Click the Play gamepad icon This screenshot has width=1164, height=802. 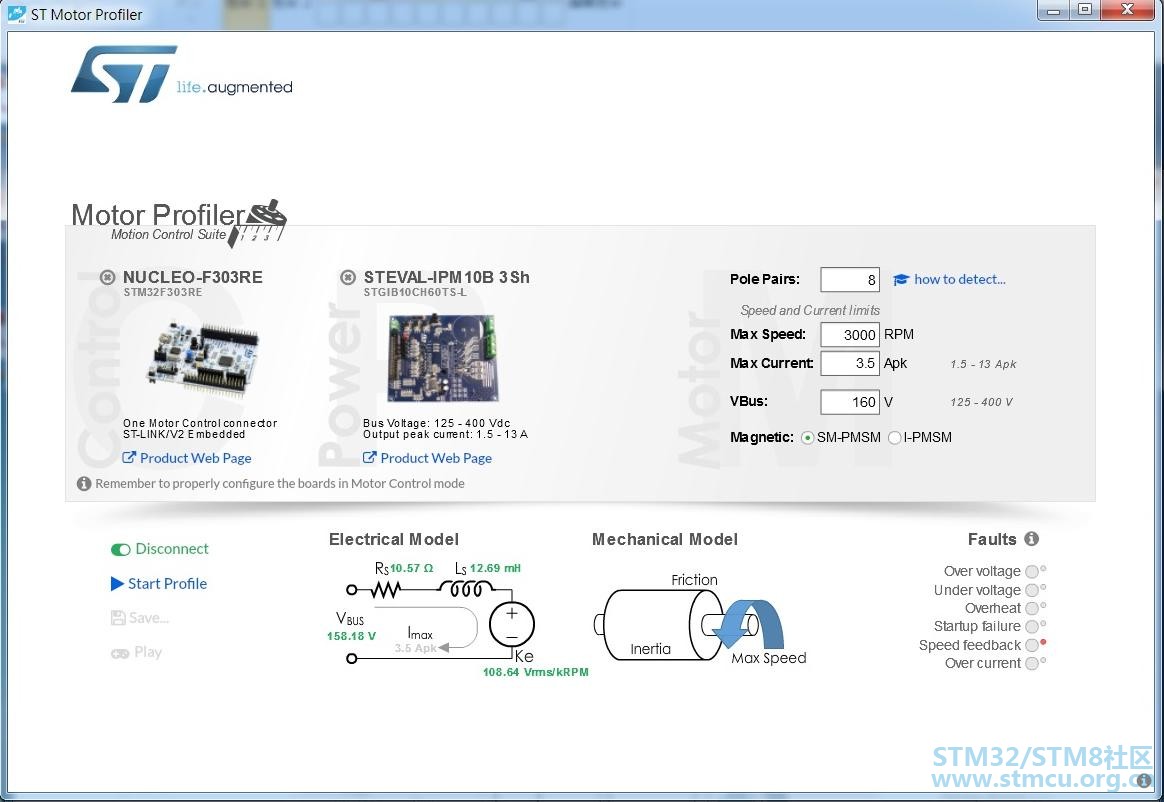click(x=120, y=653)
